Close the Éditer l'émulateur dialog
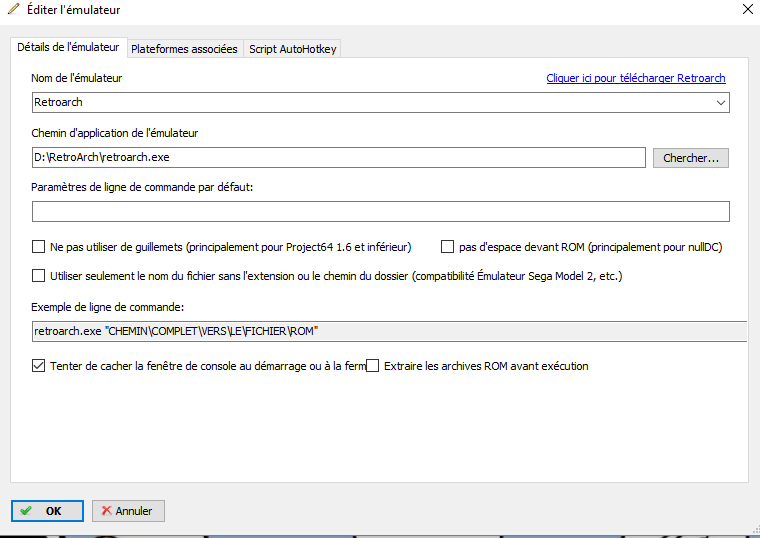Image resolution: width=760 pixels, height=538 pixels. coord(747,9)
